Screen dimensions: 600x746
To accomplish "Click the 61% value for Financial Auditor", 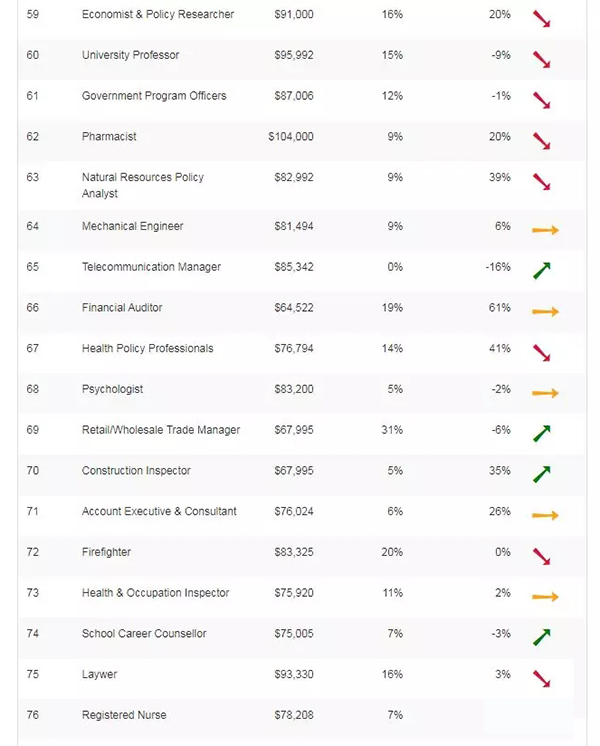I will [499, 308].
